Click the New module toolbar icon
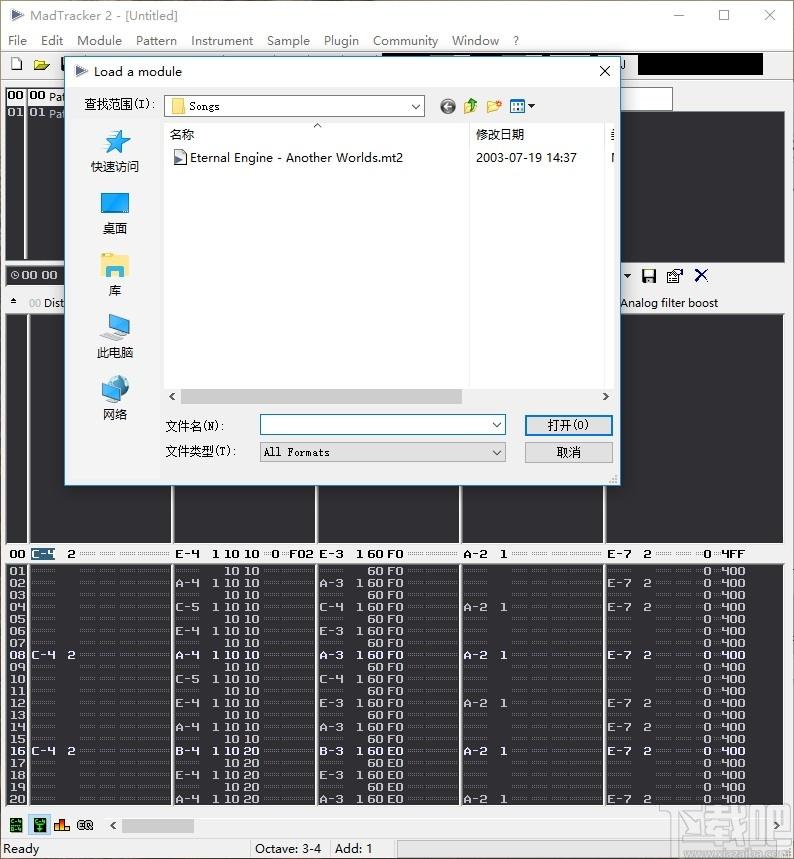The width and height of the screenshot is (794, 859). (x=17, y=64)
